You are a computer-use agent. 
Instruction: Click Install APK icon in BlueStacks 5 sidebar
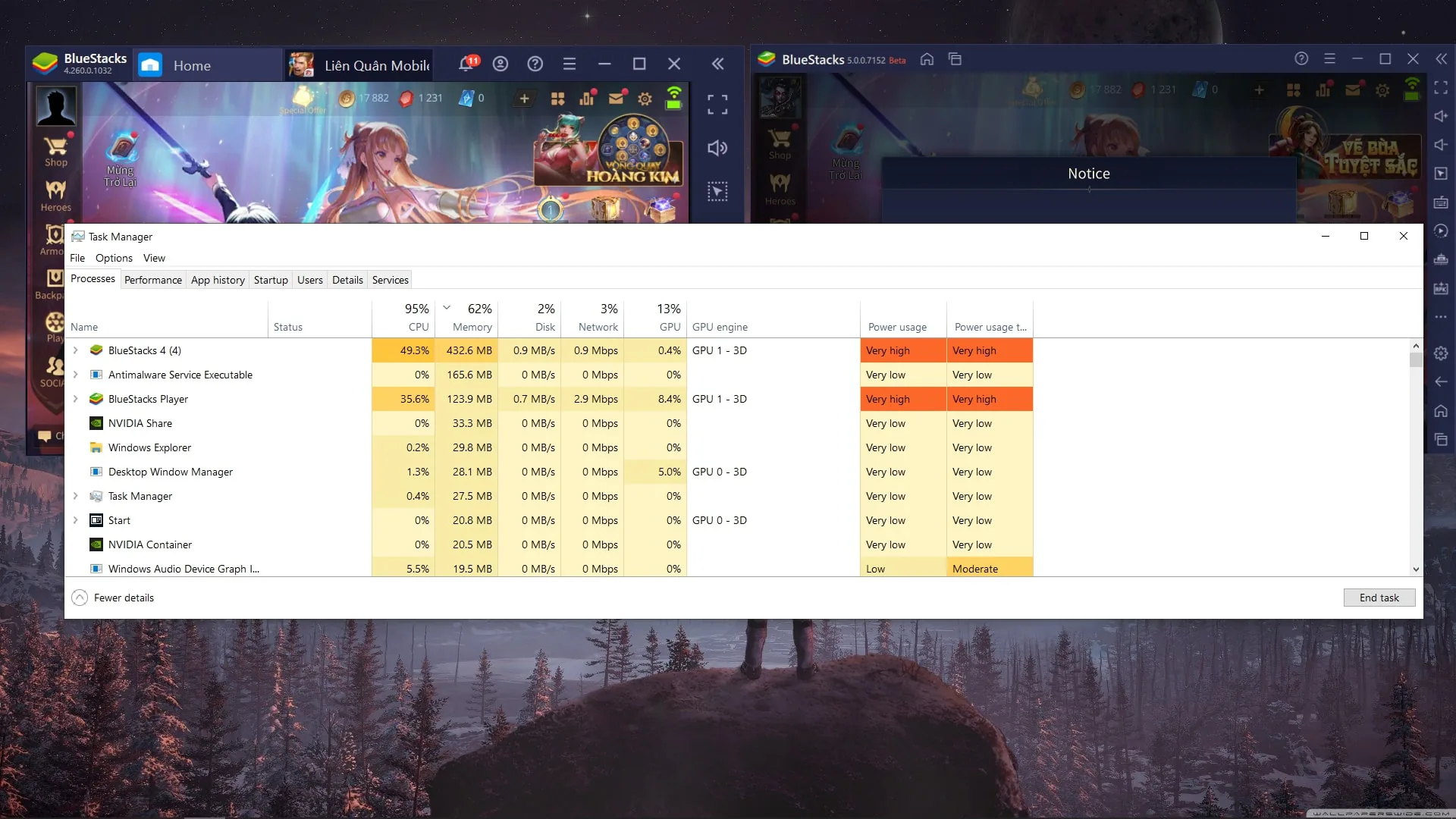(x=1441, y=289)
